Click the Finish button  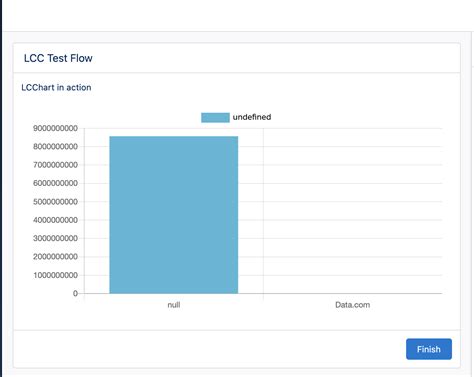tap(429, 349)
